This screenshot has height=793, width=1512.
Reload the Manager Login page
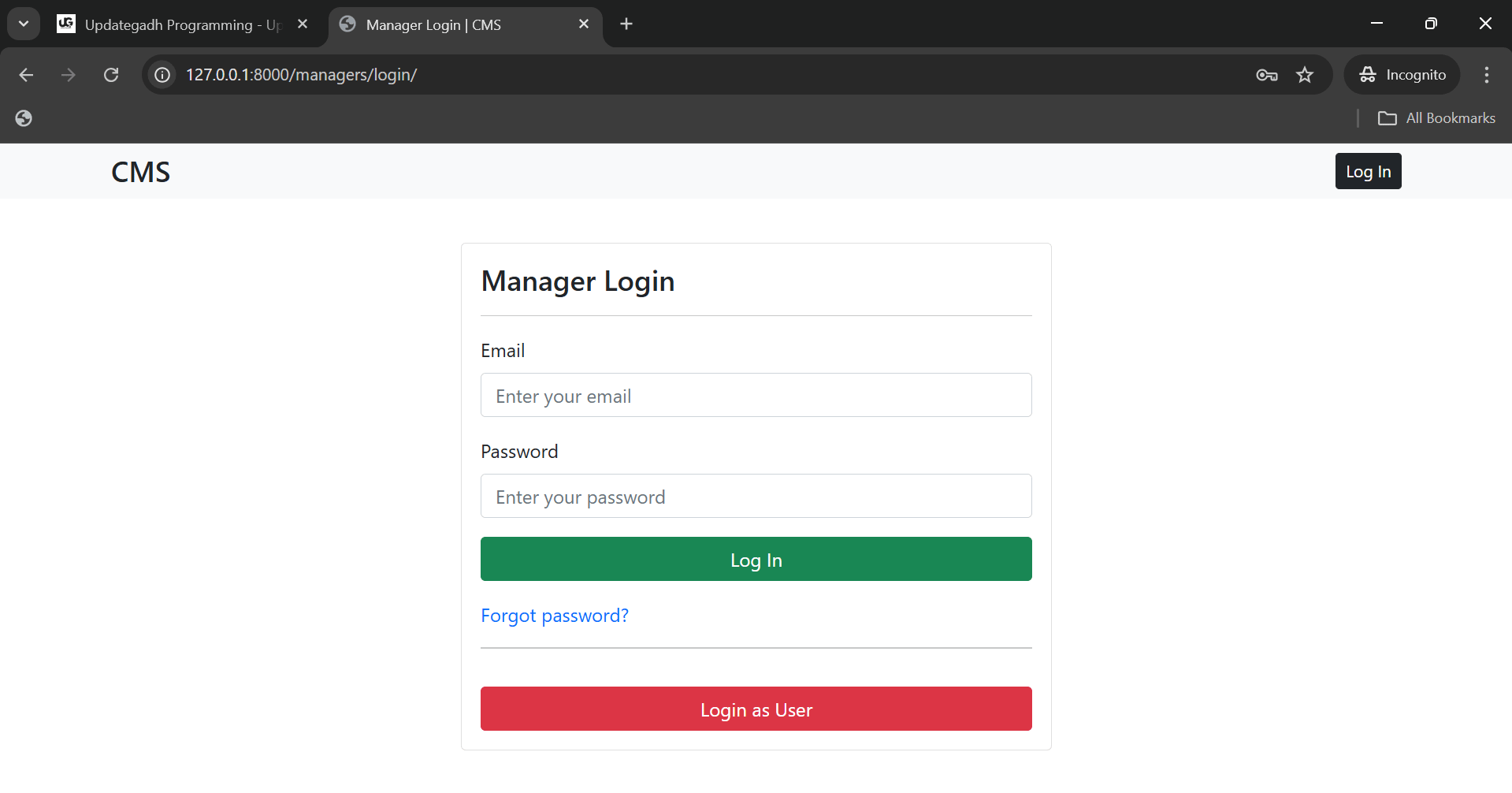coord(111,74)
